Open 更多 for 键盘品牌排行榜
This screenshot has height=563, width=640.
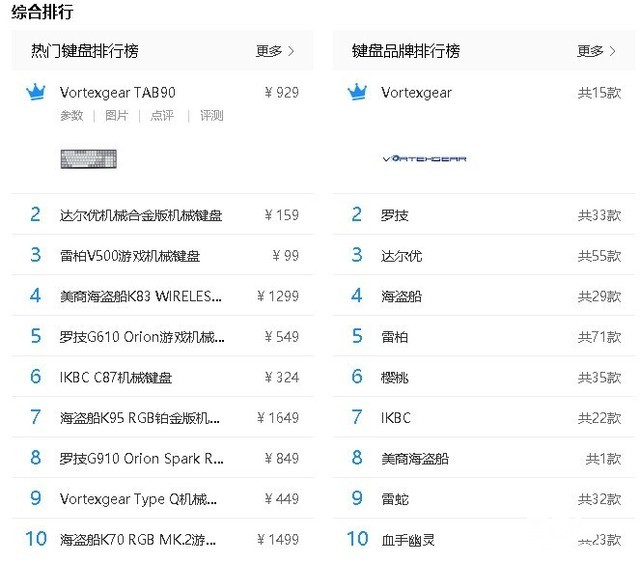(x=596, y=51)
